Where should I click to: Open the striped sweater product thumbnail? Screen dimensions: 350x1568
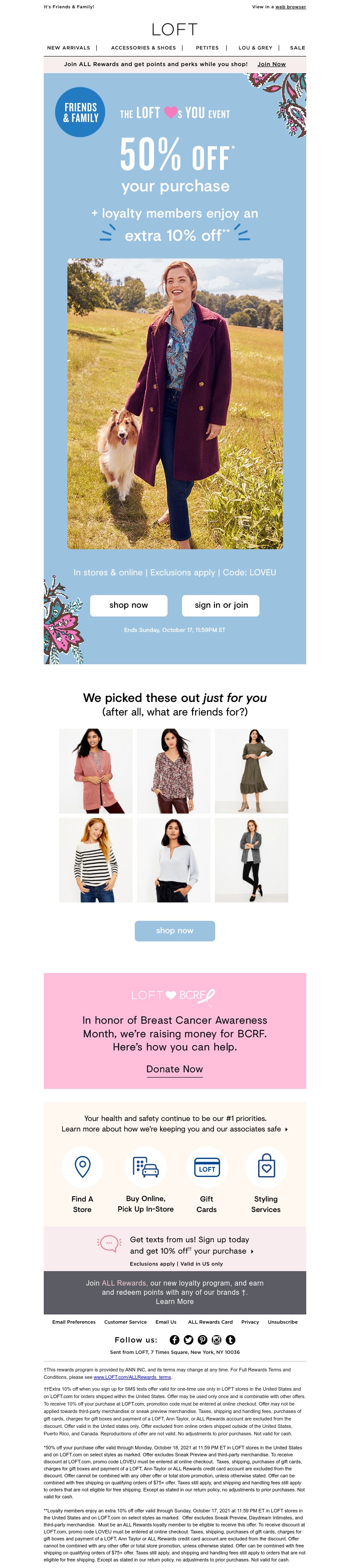[95, 860]
